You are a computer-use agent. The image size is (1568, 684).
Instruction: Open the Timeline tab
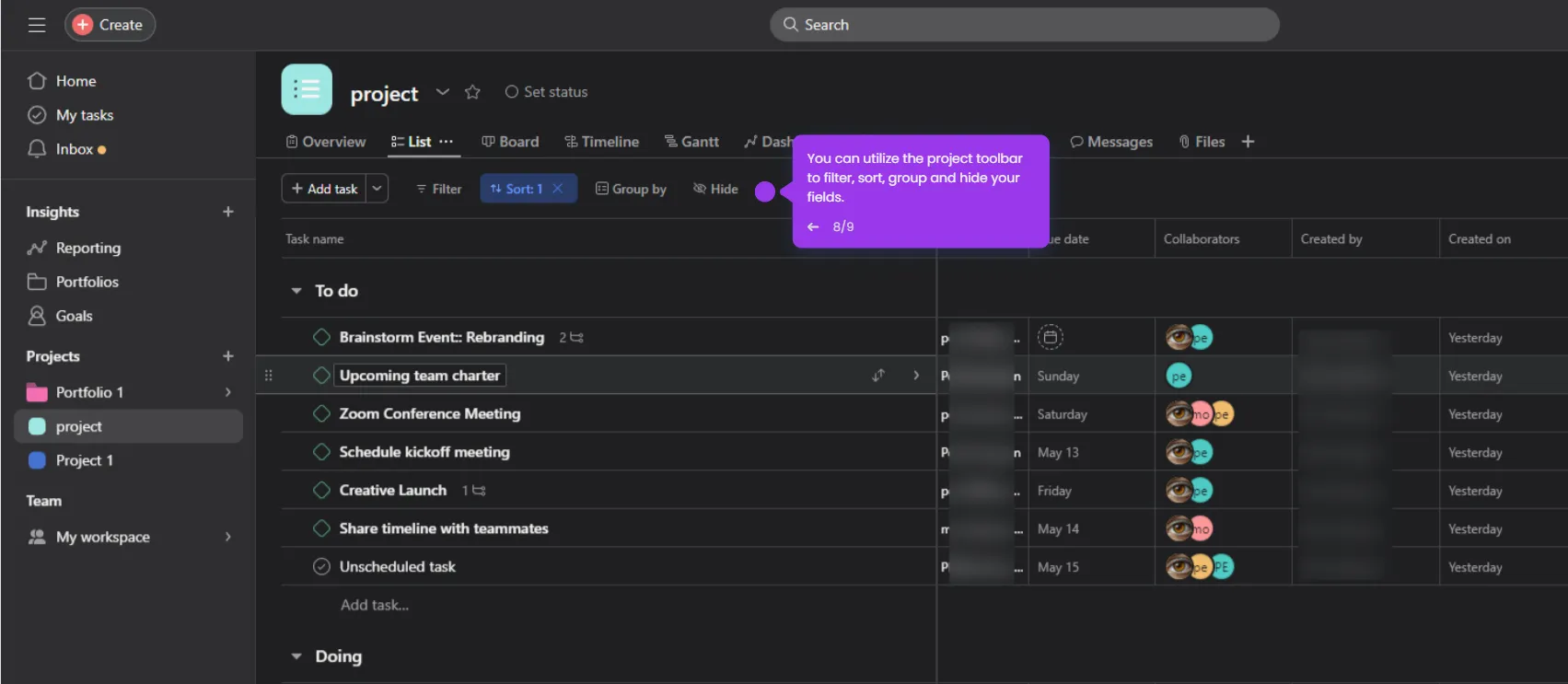[x=601, y=142]
